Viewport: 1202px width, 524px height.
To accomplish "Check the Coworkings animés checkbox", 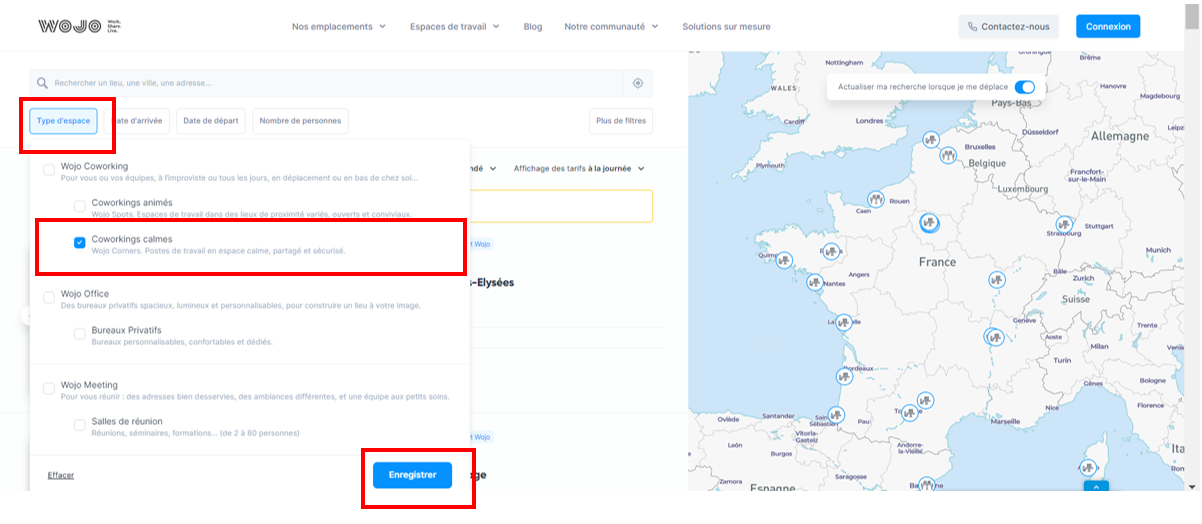I will [80, 207].
